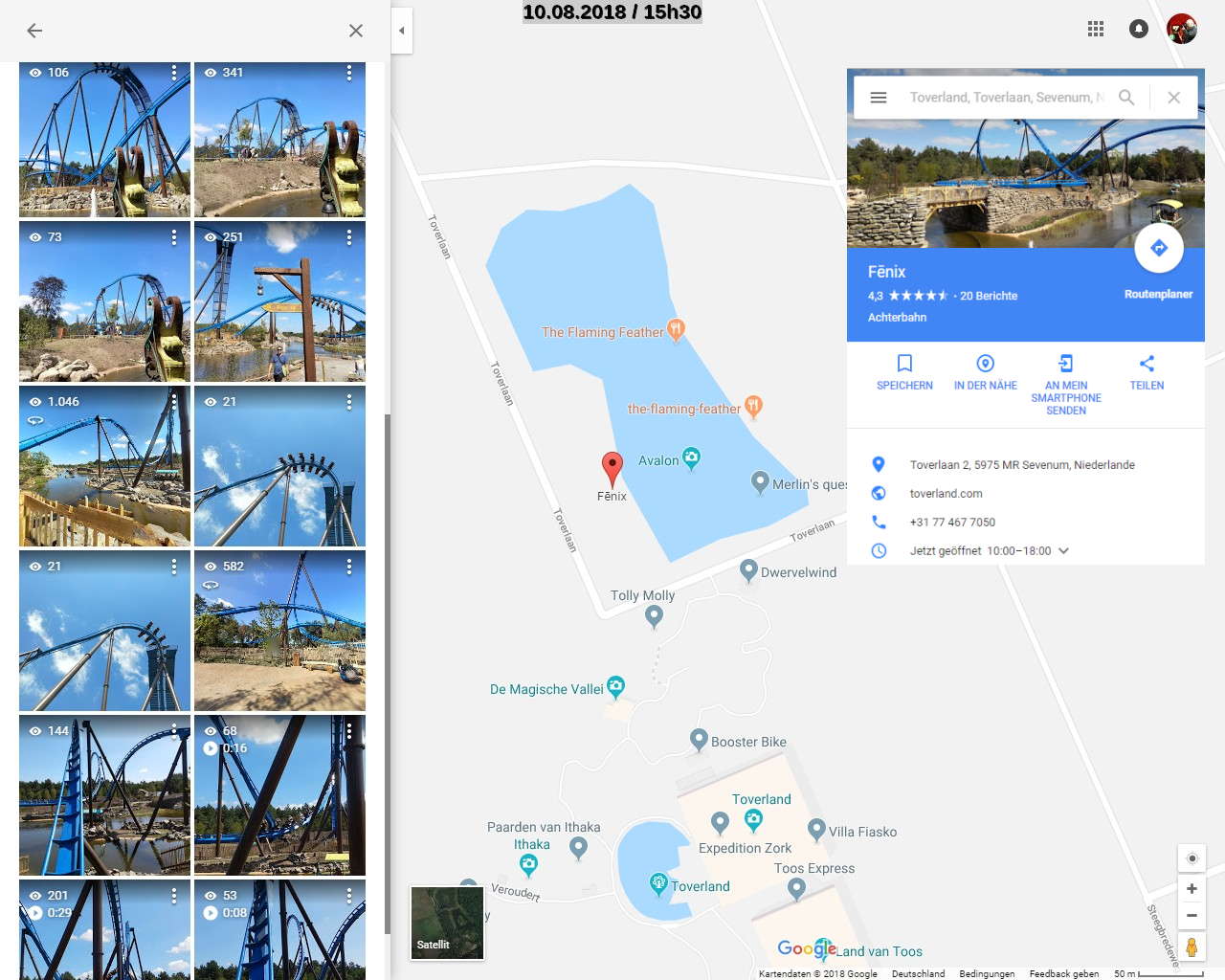The image size is (1225, 980).
Task: Collapse the side panel arrow
Action: (x=402, y=31)
